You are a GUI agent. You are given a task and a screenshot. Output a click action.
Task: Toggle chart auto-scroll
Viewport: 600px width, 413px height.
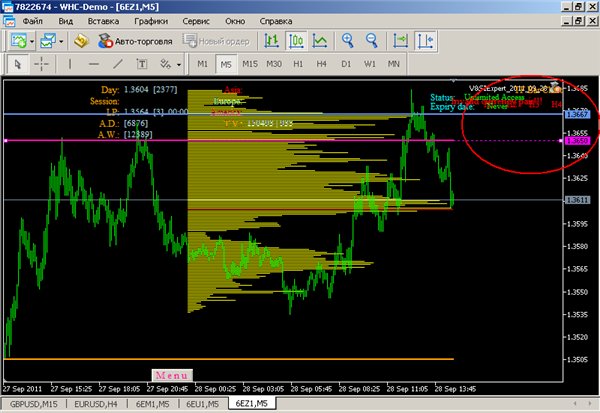click(401, 41)
